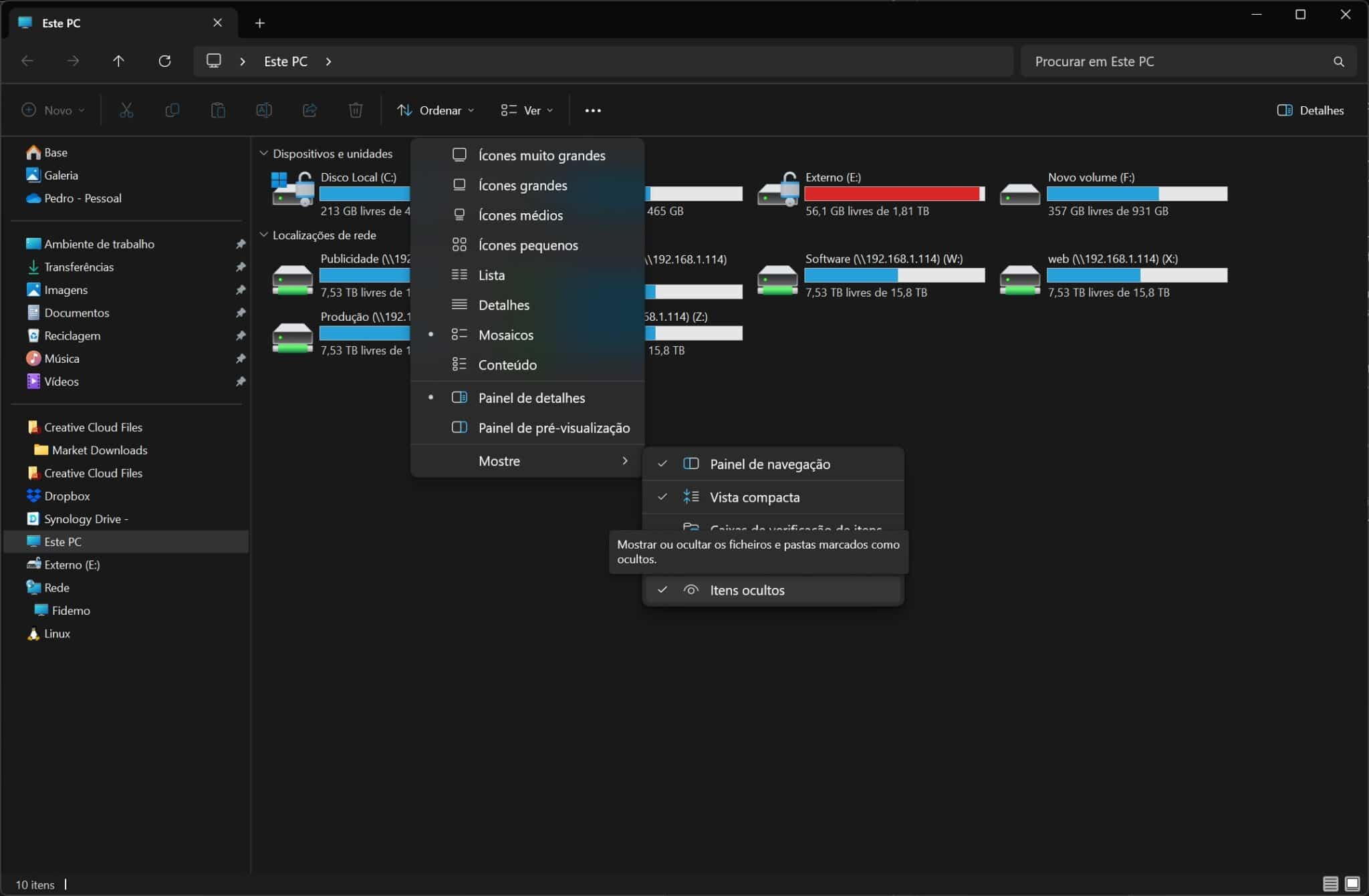Click the search magnifier icon
Image resolution: width=1369 pixels, height=896 pixels.
click(1338, 61)
